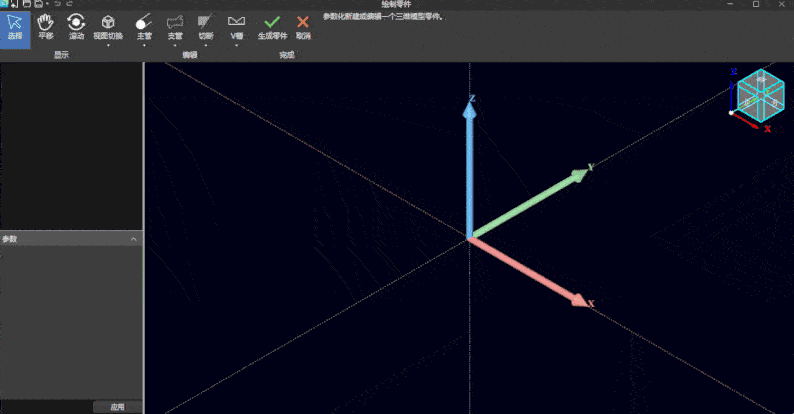Screen dimensions: 794x414
Task: Open the dropdown under V槽
Action: pyautogui.click(x=236, y=46)
